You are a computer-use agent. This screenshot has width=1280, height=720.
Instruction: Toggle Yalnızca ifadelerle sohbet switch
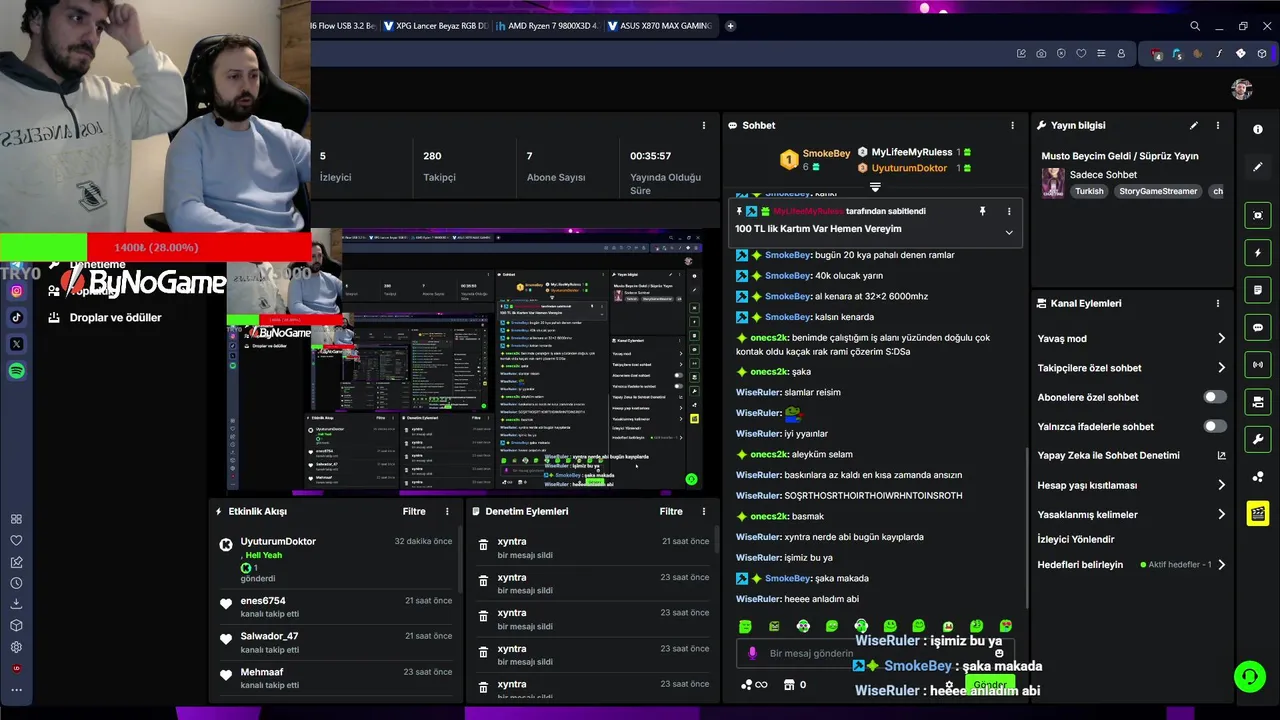click(x=1215, y=426)
